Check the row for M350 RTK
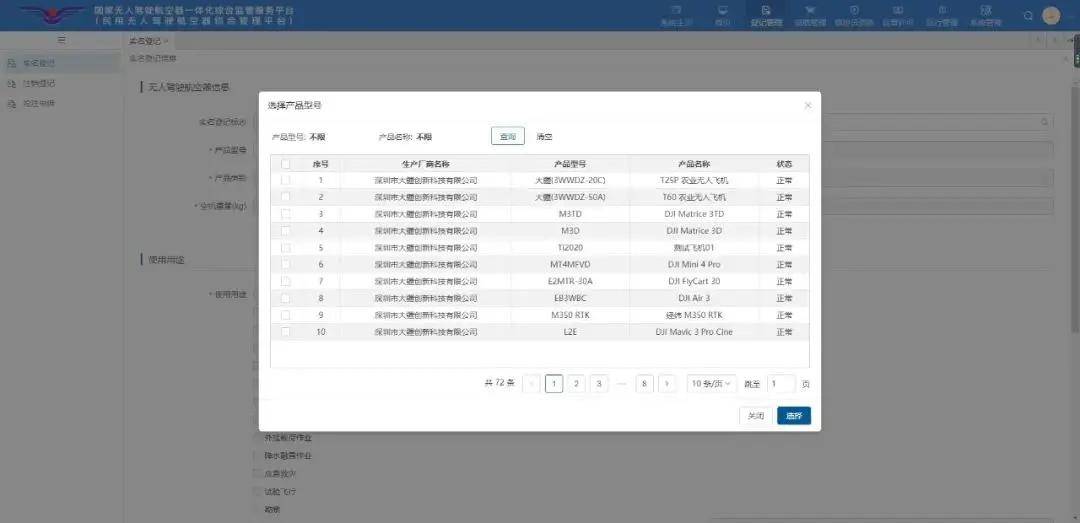Viewport: 1080px width, 523px height. (x=285, y=315)
